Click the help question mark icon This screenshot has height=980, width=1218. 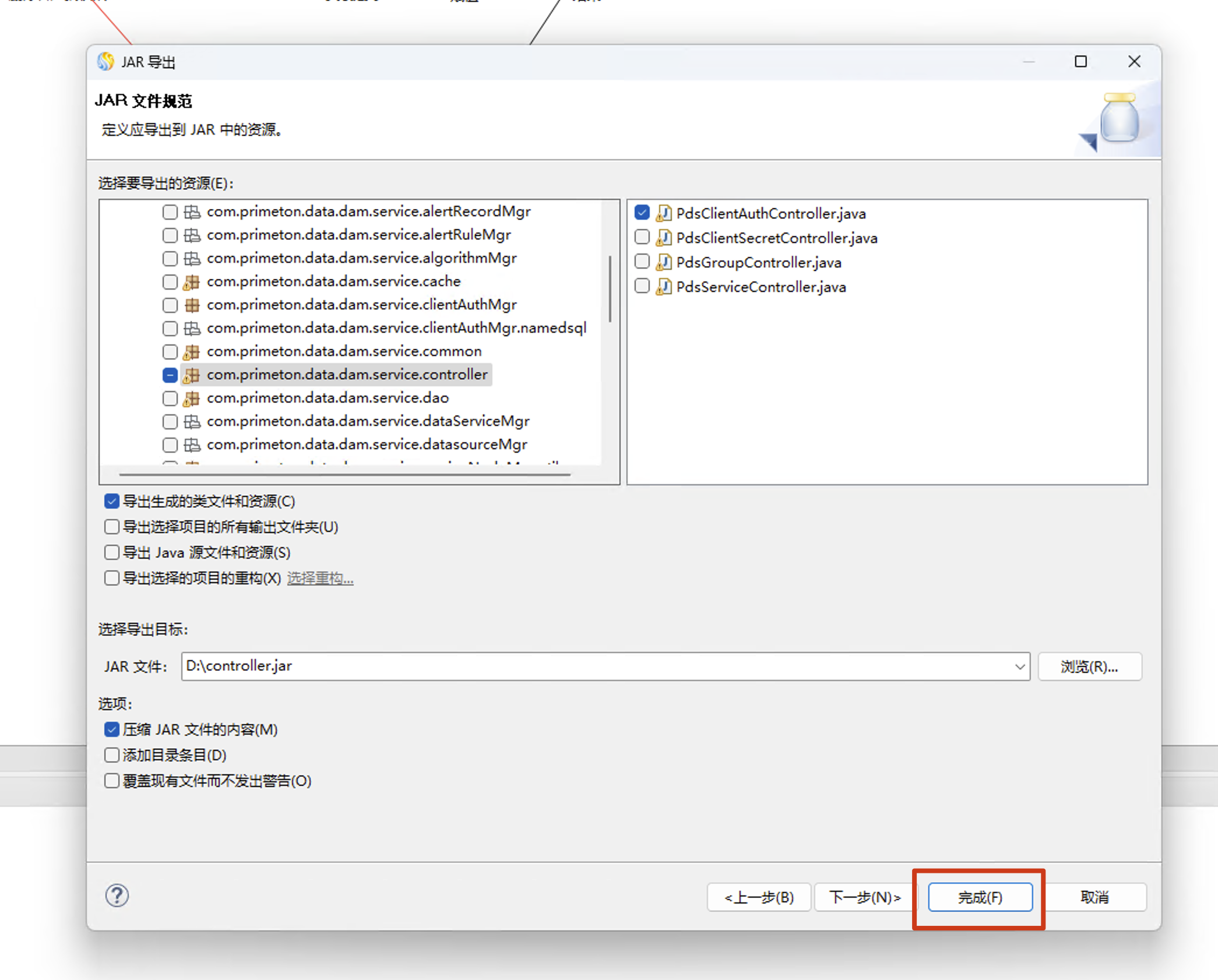pos(117,896)
